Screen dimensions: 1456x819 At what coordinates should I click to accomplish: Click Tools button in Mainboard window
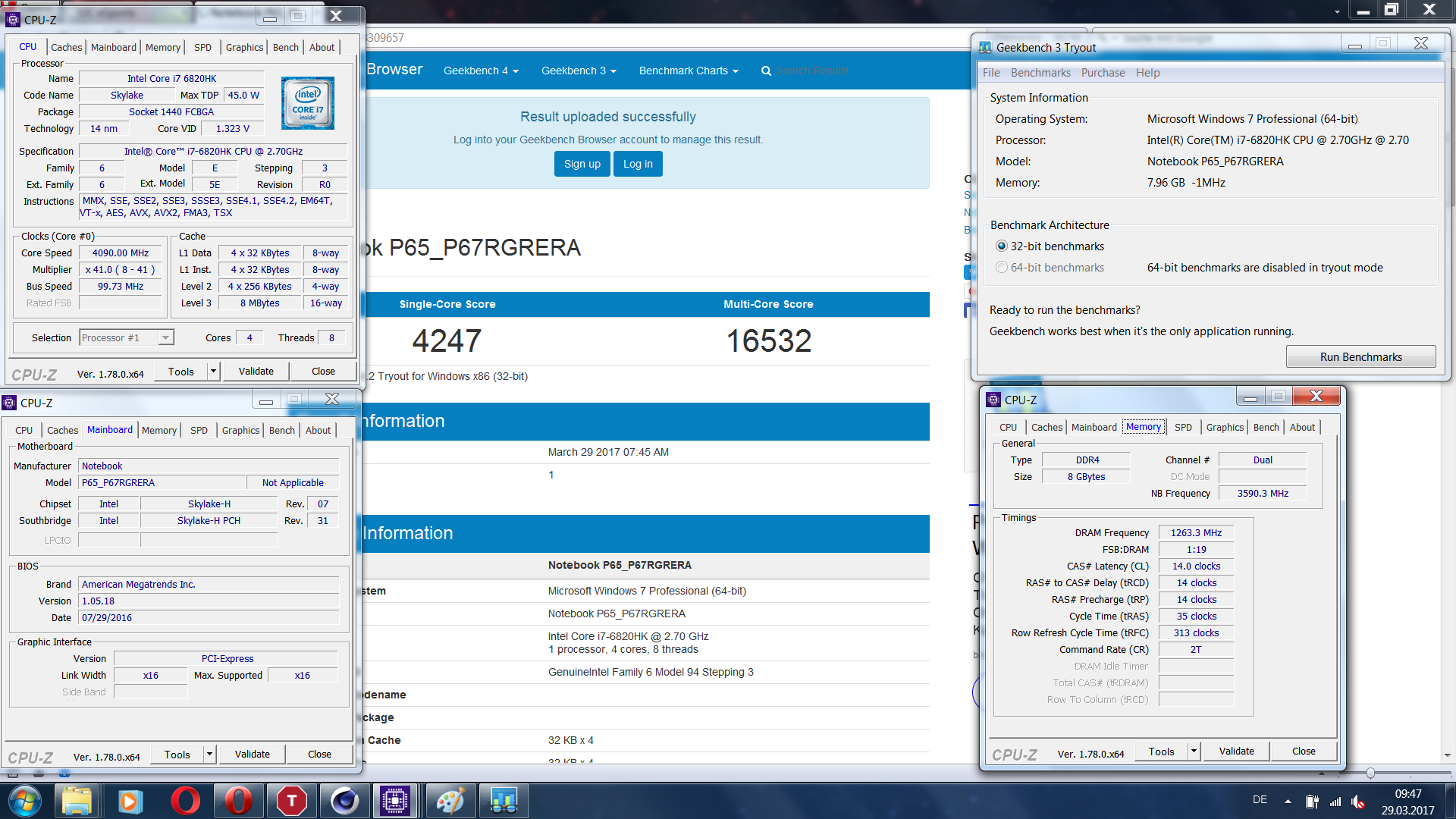177,754
